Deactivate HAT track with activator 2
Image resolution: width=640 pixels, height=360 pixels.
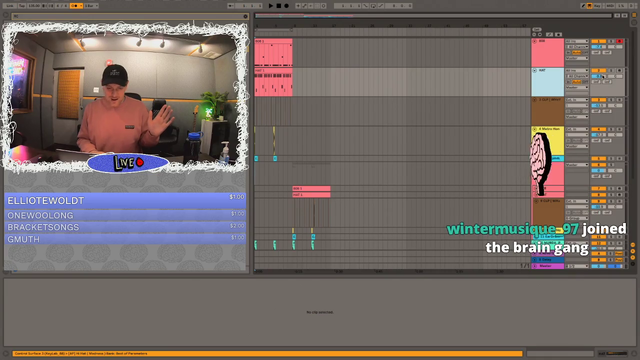click(x=599, y=70)
